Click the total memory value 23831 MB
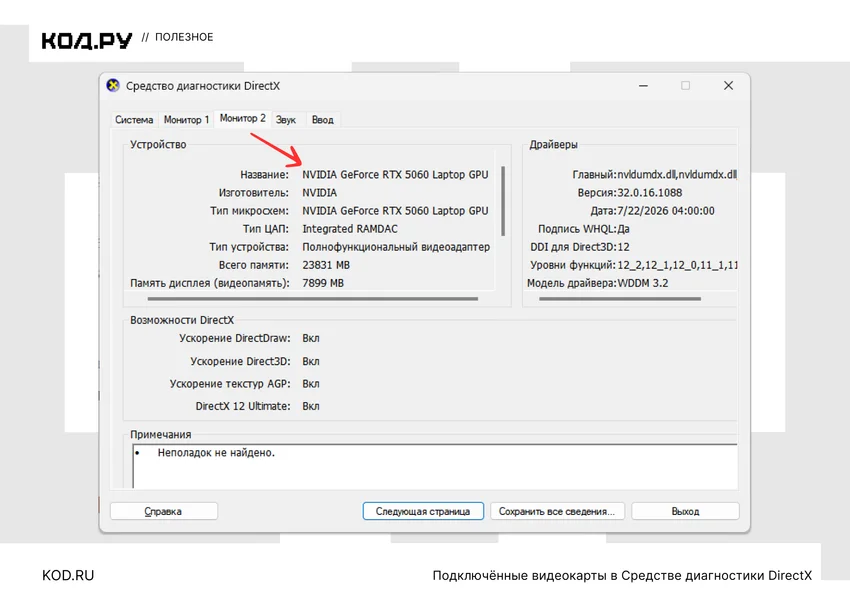Viewport: 850px width, 605px height. click(x=326, y=265)
